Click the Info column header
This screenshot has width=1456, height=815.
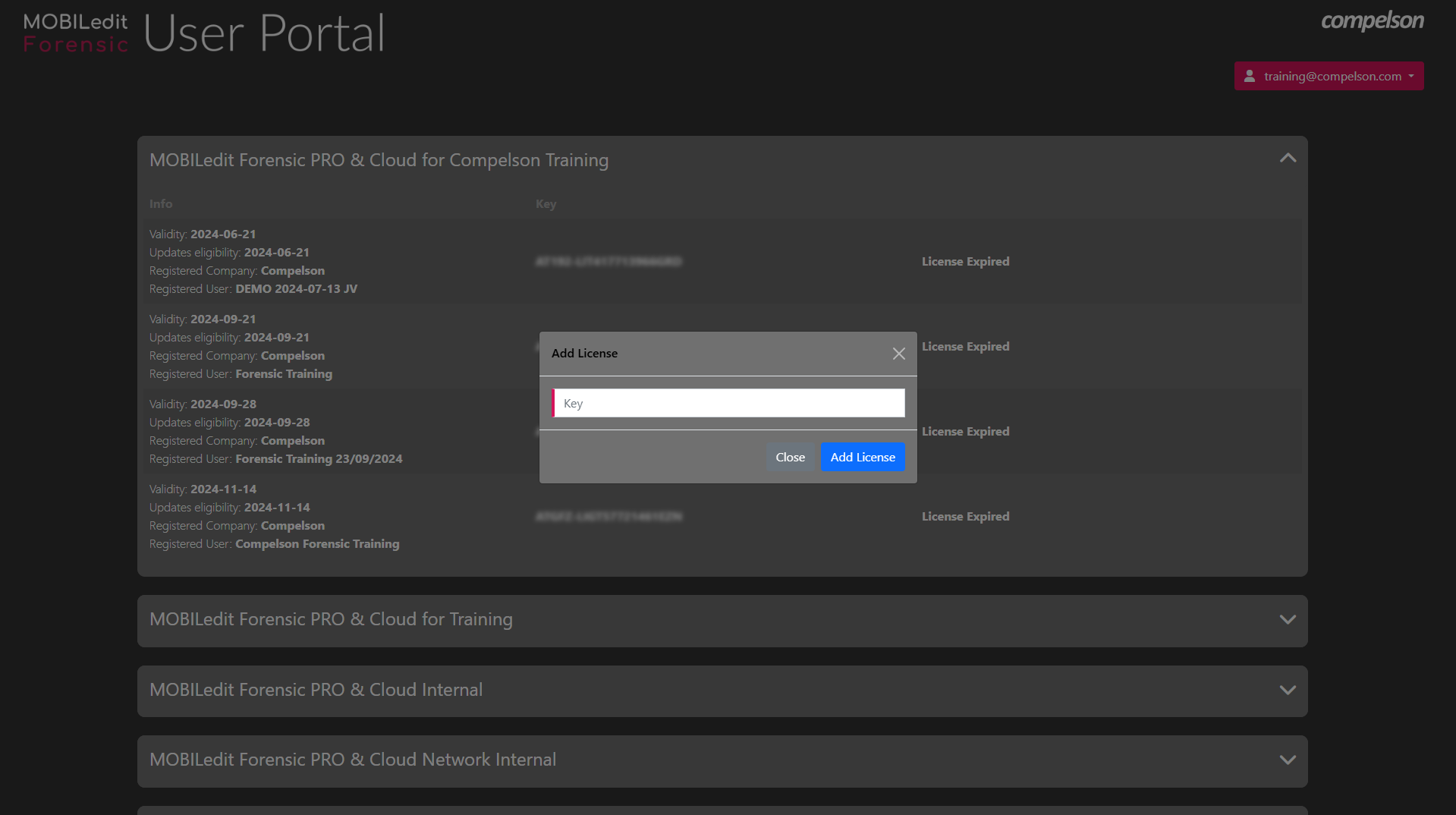[161, 204]
